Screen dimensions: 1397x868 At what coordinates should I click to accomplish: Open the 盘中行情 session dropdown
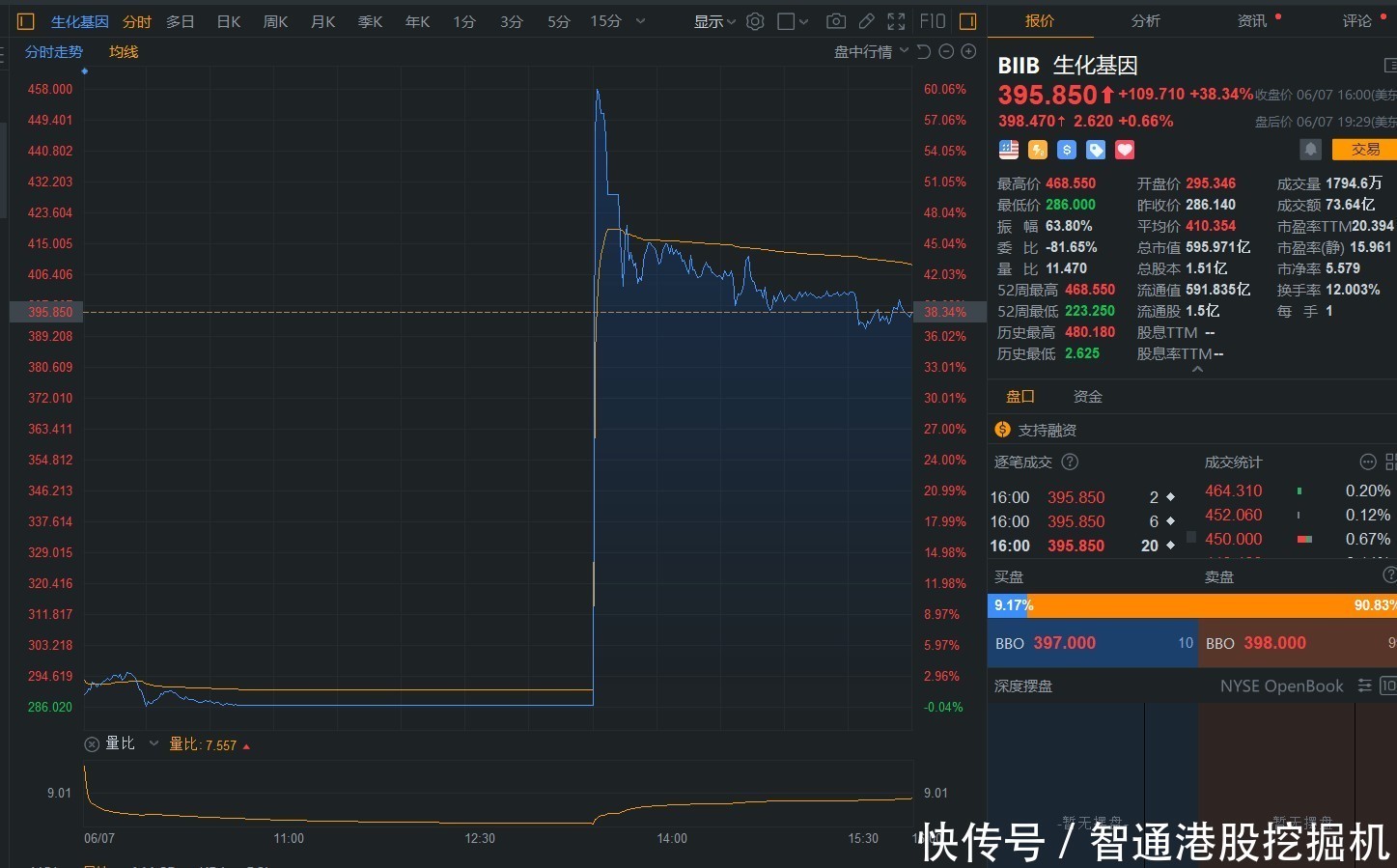[x=870, y=51]
